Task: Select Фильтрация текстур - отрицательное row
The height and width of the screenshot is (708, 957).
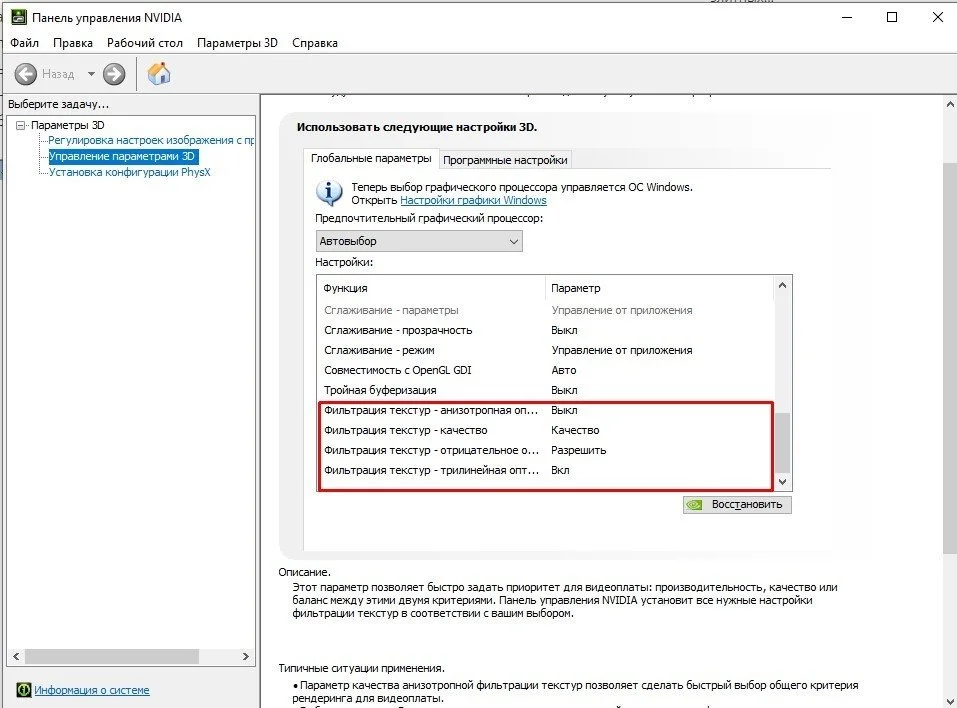Action: coord(546,450)
